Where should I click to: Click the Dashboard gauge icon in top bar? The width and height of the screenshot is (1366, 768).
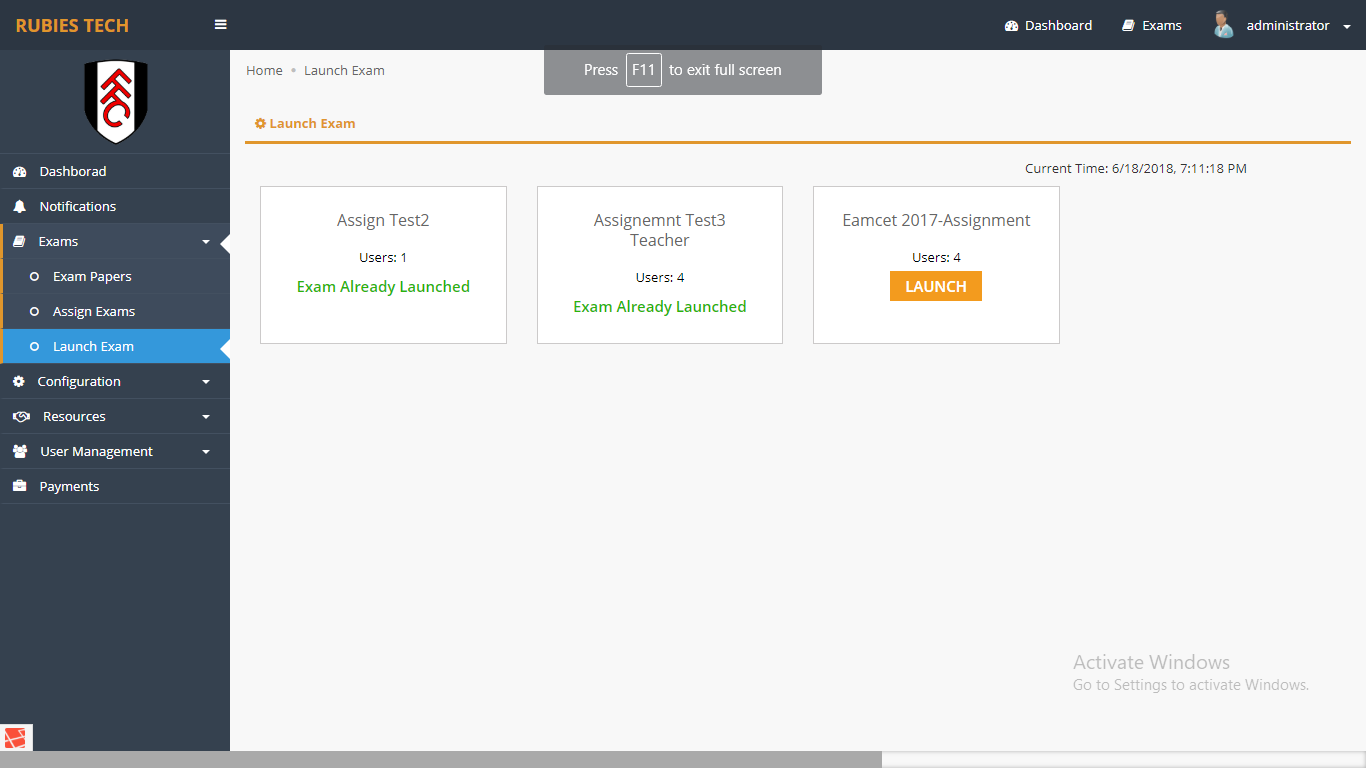coord(1011,26)
